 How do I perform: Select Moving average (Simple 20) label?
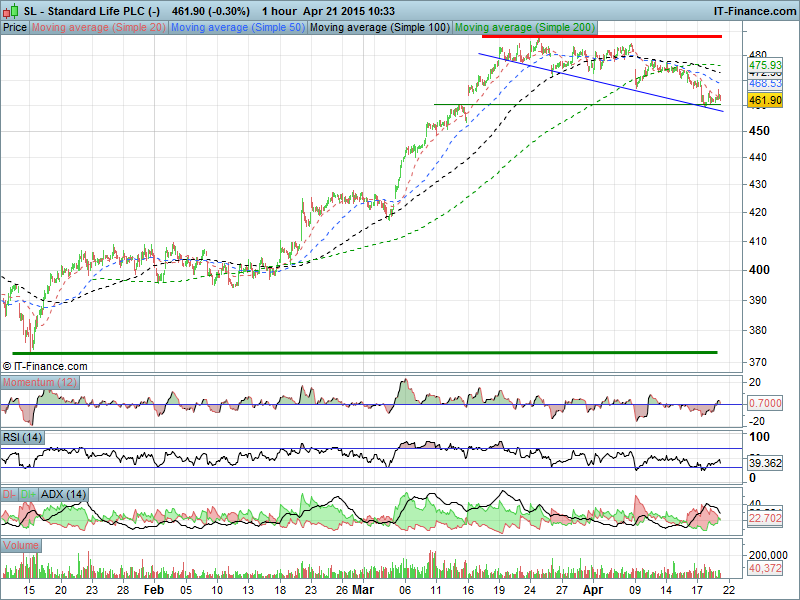98,27
